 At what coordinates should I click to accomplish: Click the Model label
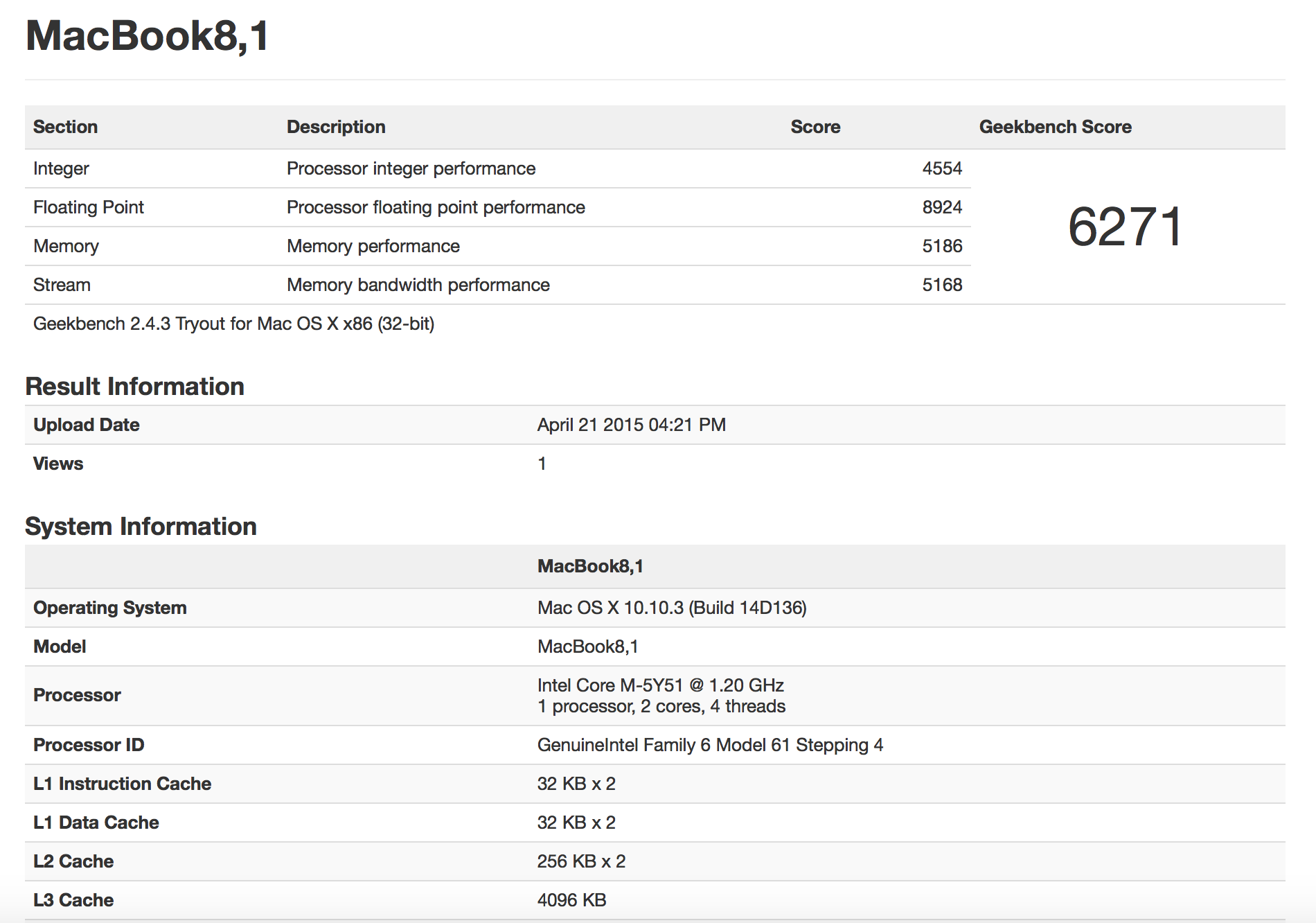[60, 647]
